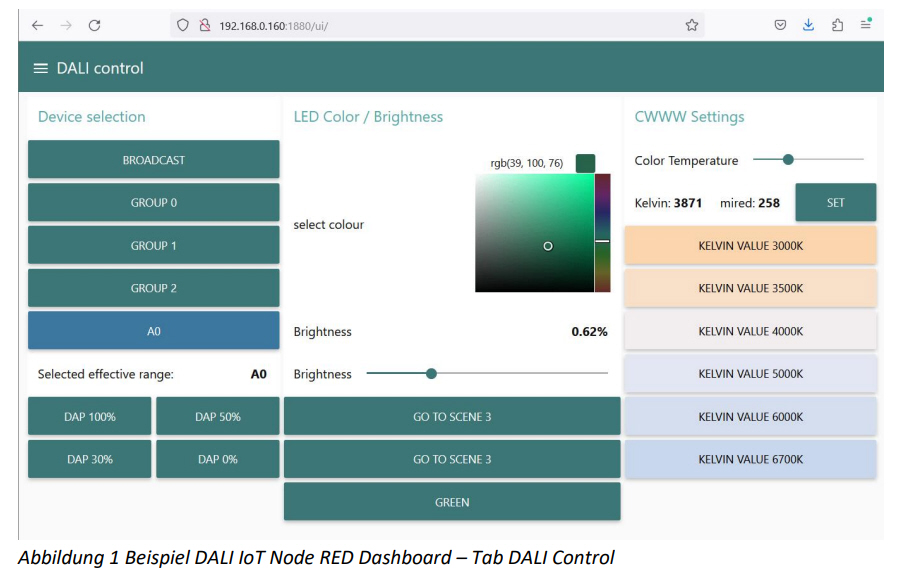This screenshot has width=904, height=588.
Task: Click the browser back arrow
Action: 36,25
